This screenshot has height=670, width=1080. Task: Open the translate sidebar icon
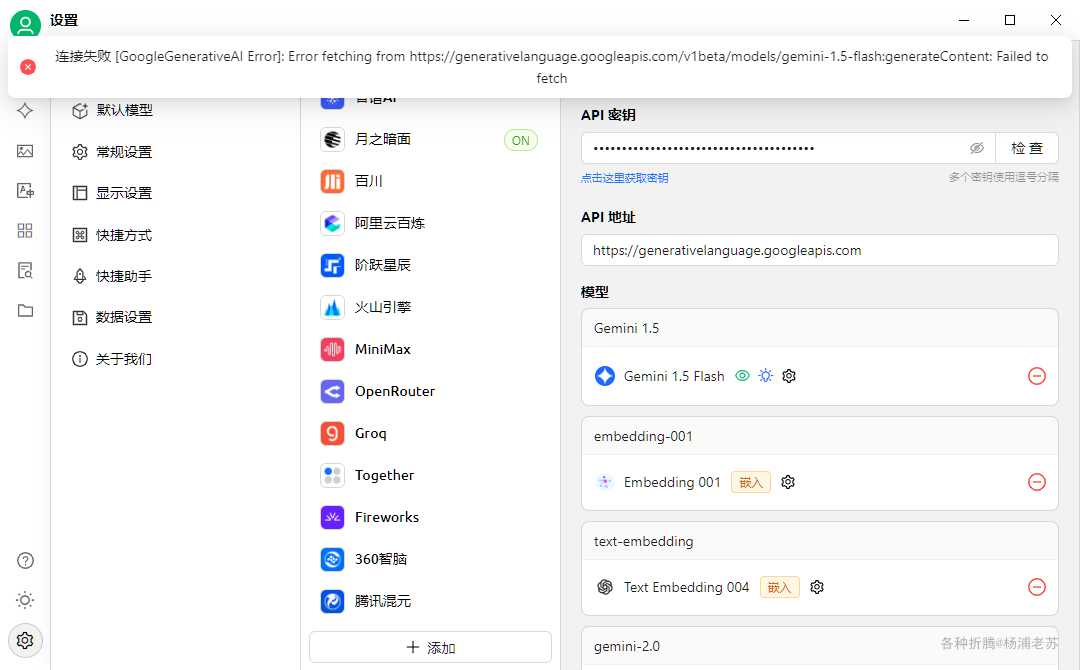(25, 191)
